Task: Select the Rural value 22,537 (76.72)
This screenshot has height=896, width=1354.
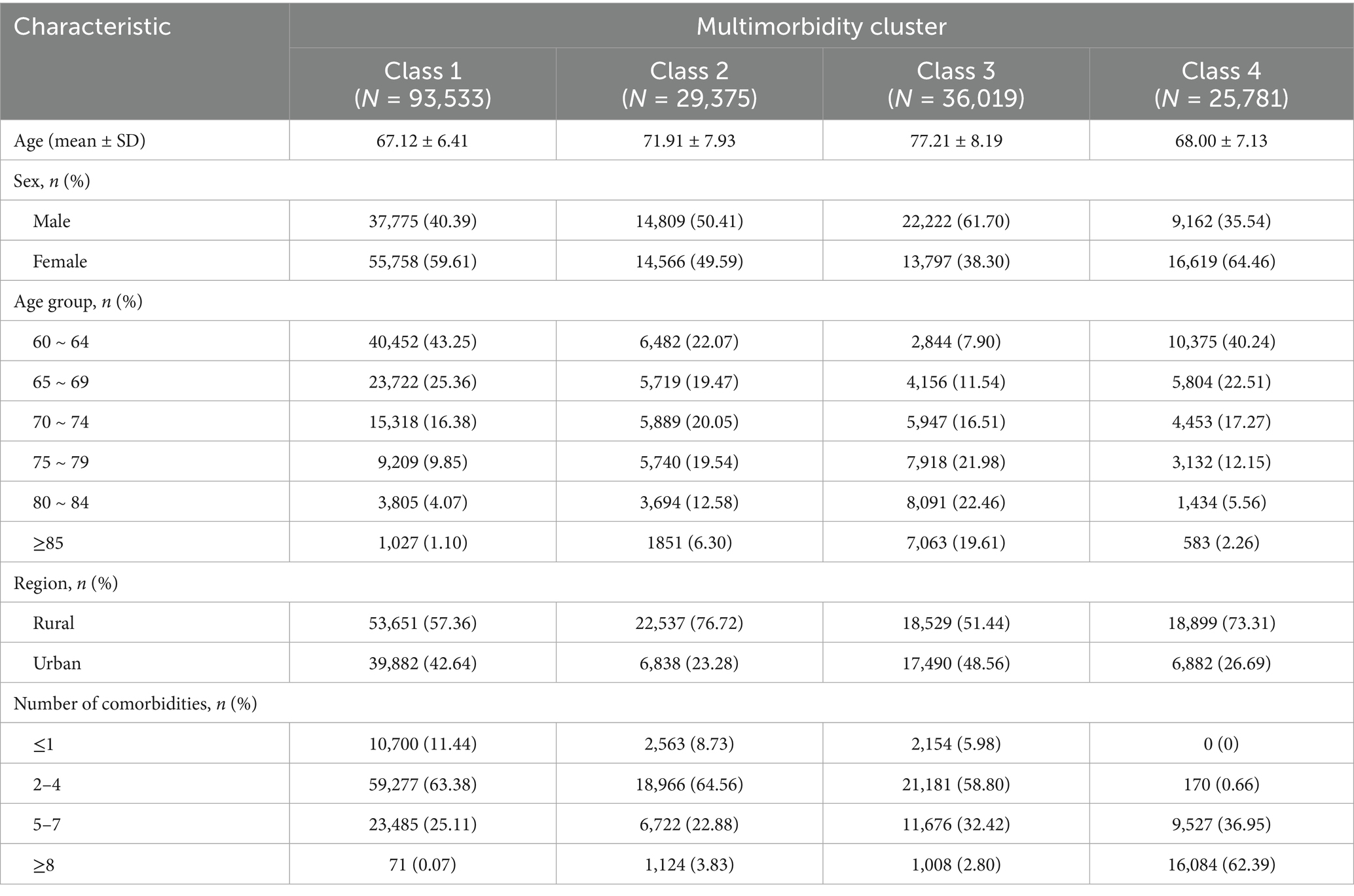Action: point(689,623)
